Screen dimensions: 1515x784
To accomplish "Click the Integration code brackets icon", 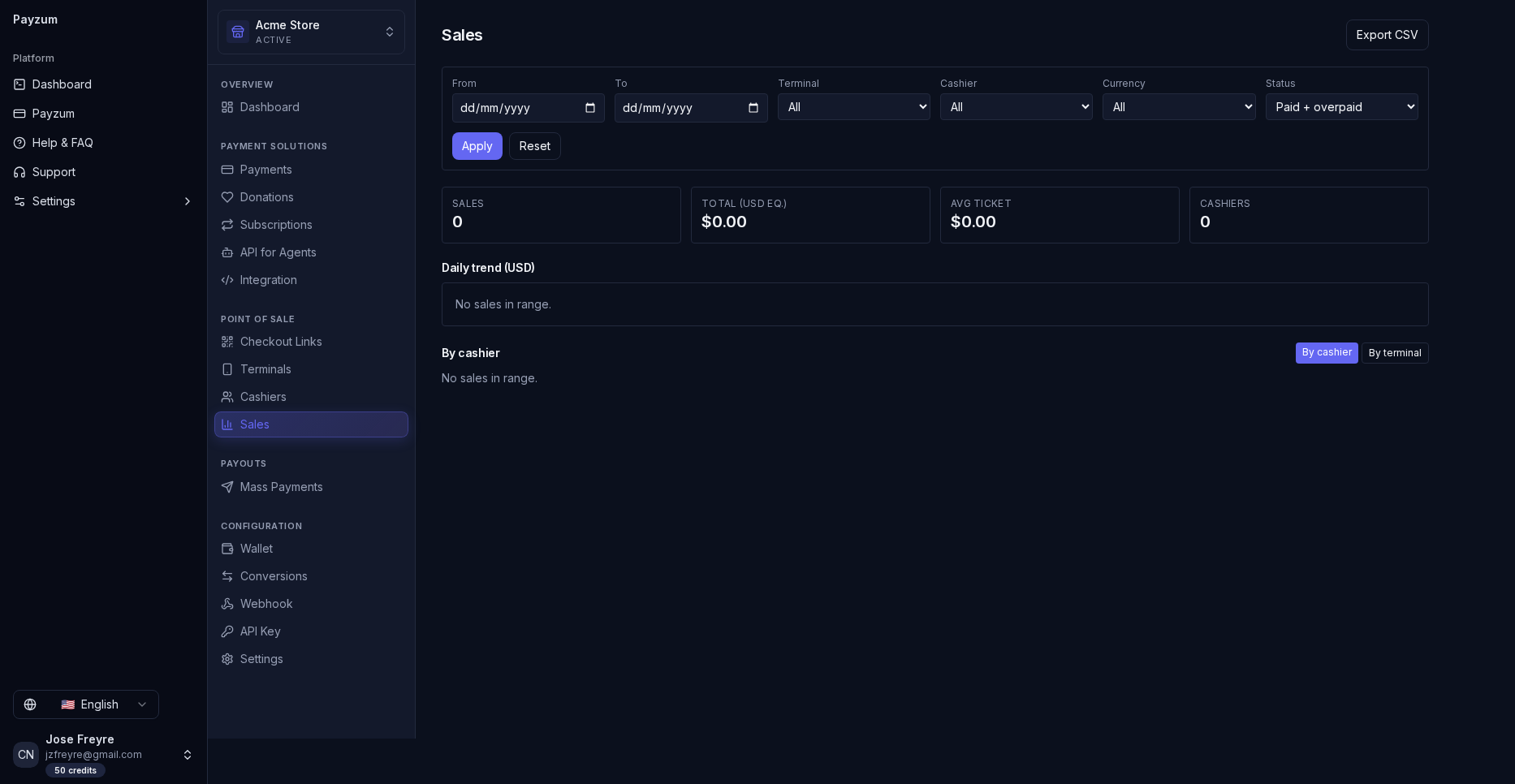I will pos(227,280).
